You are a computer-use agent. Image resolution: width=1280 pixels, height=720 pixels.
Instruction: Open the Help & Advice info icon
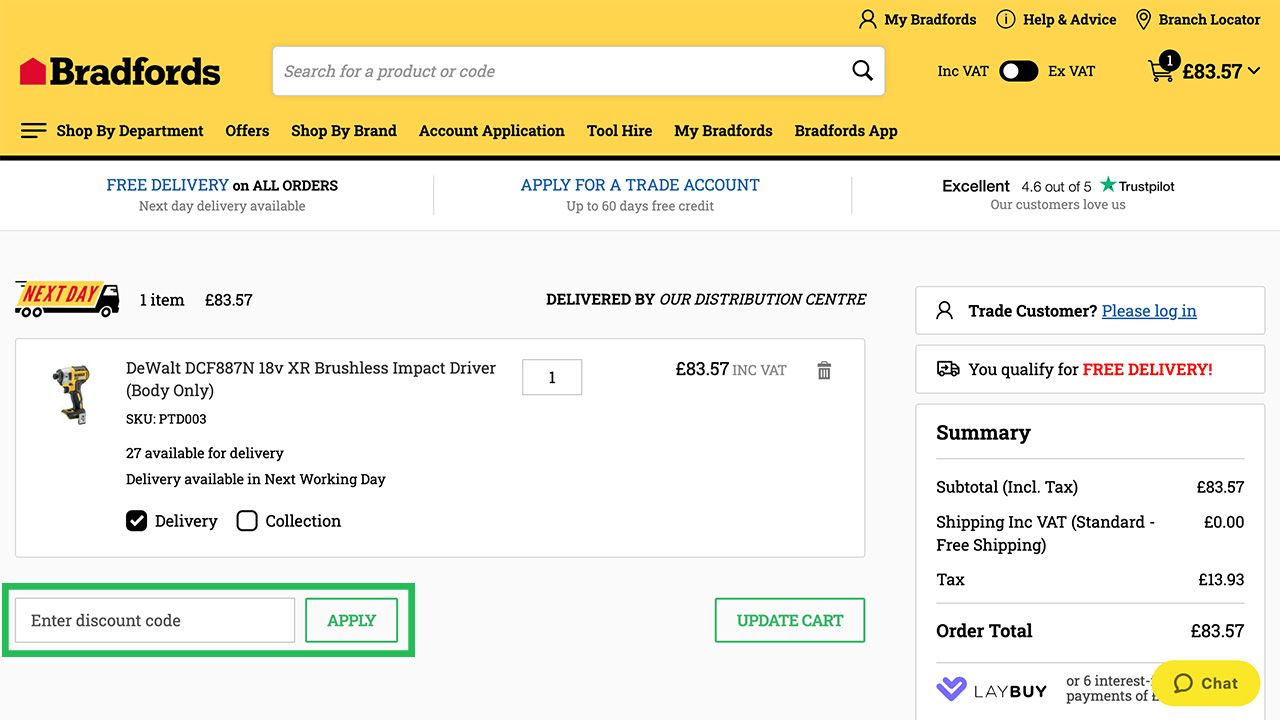1006,20
